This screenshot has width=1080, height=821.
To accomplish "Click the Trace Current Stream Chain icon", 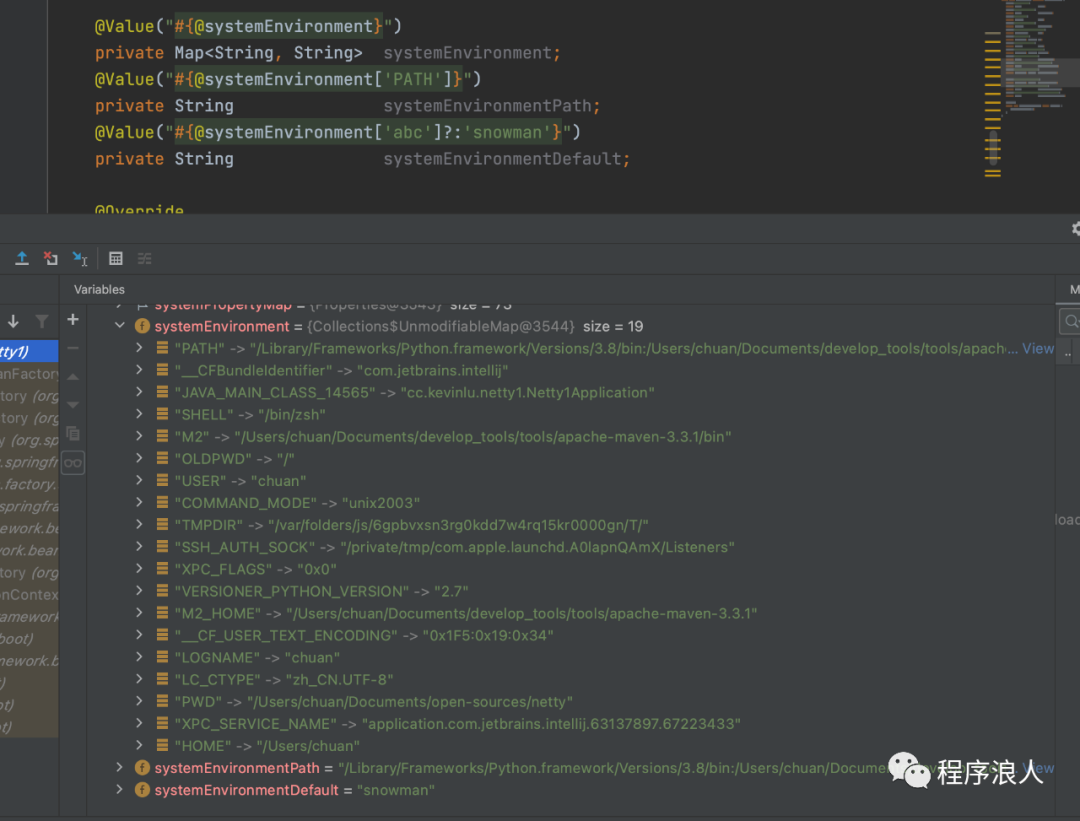I will (145, 258).
